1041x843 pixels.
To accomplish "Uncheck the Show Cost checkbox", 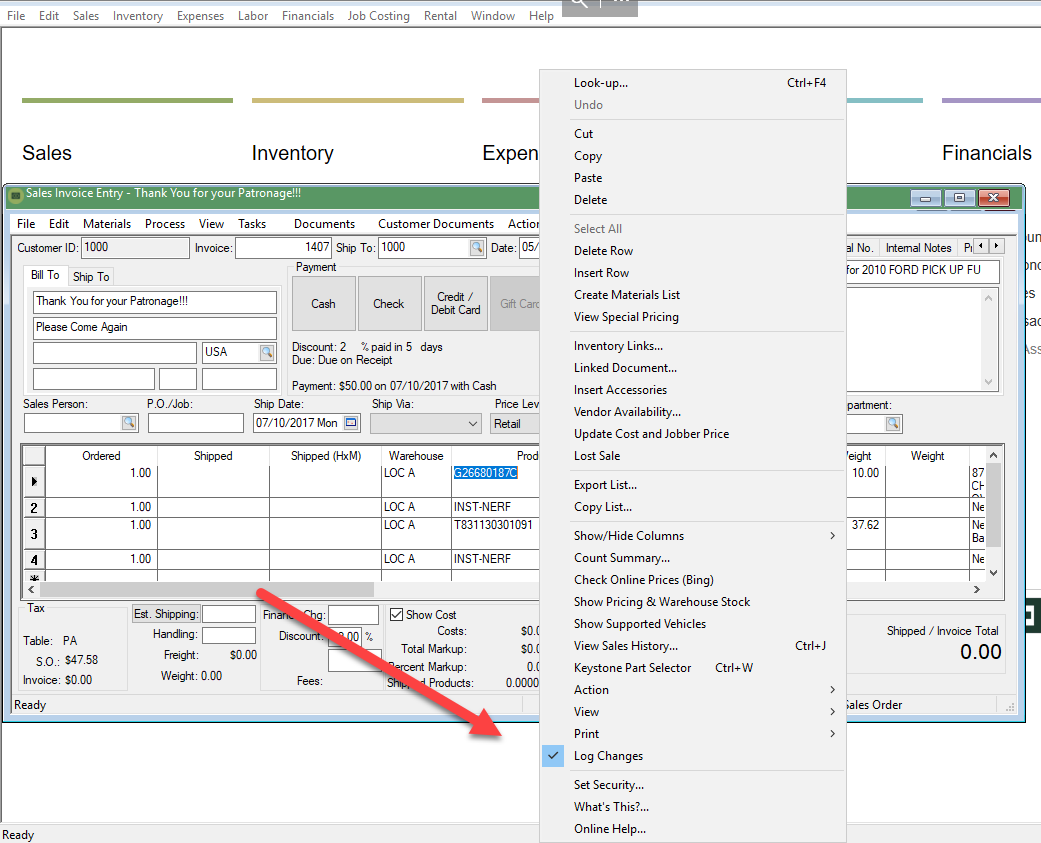I will point(397,615).
